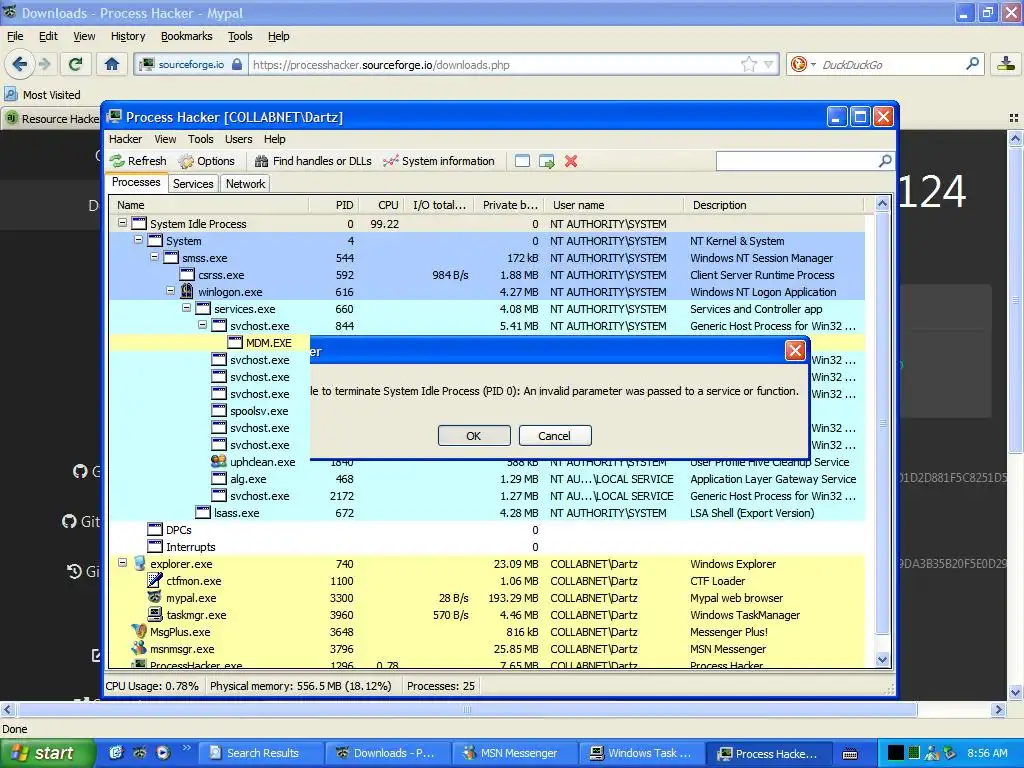
Task: Switch to MSN Messenger taskbar button
Action: click(x=513, y=753)
